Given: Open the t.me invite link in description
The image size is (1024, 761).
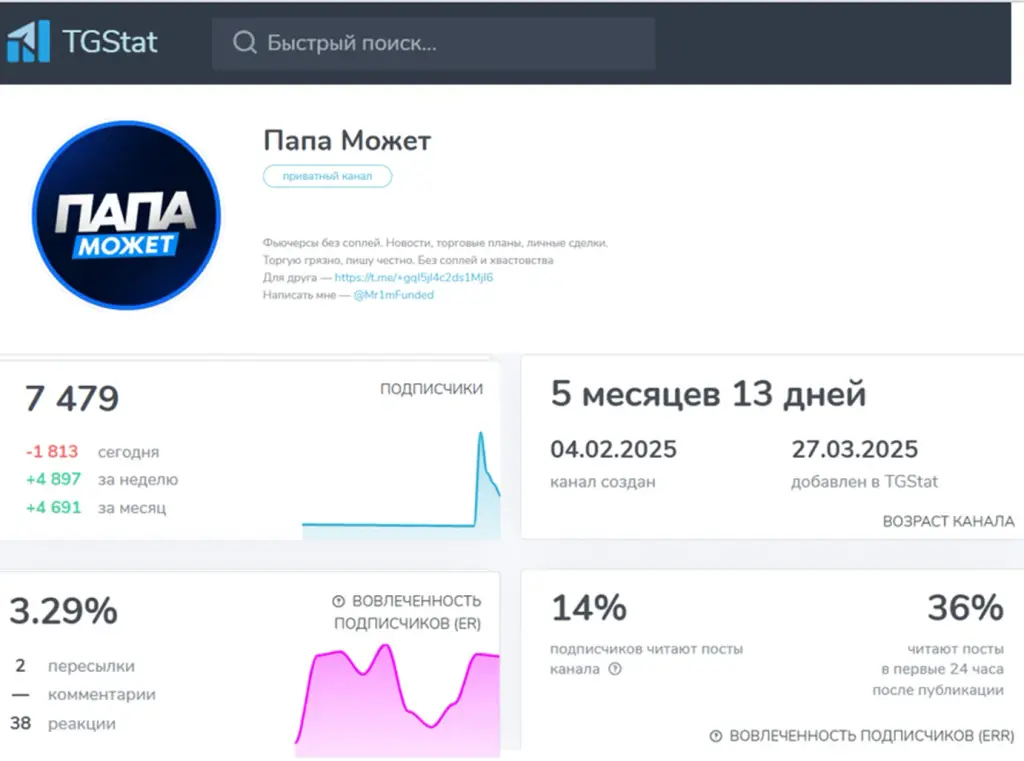Looking at the screenshot, I should pos(413,277).
